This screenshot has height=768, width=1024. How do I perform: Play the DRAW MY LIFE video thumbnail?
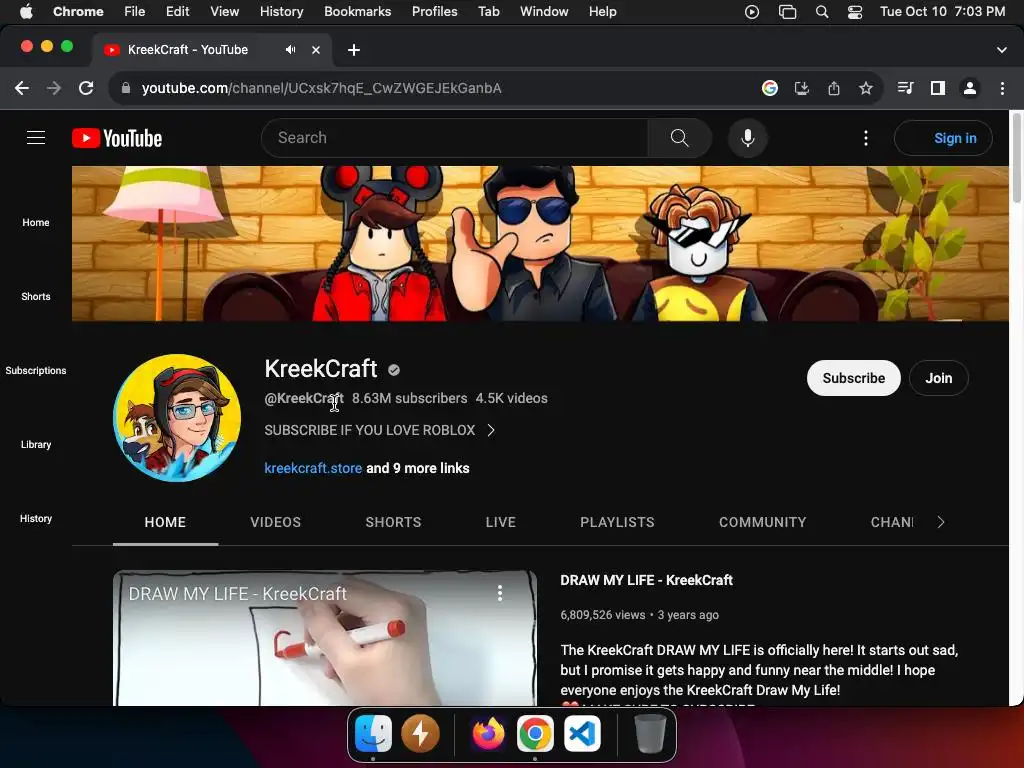pos(325,638)
